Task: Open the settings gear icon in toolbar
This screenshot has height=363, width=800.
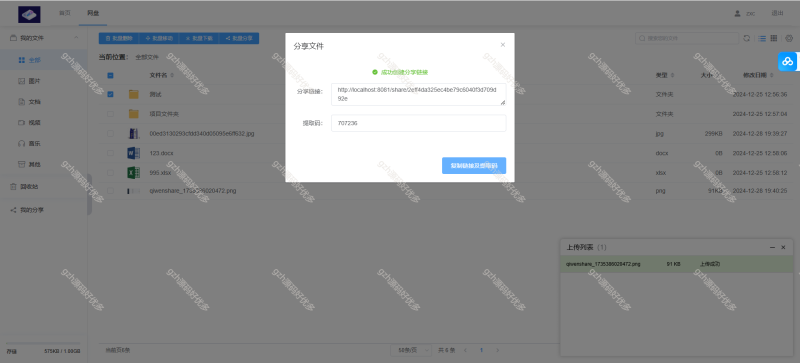Action: (x=789, y=38)
